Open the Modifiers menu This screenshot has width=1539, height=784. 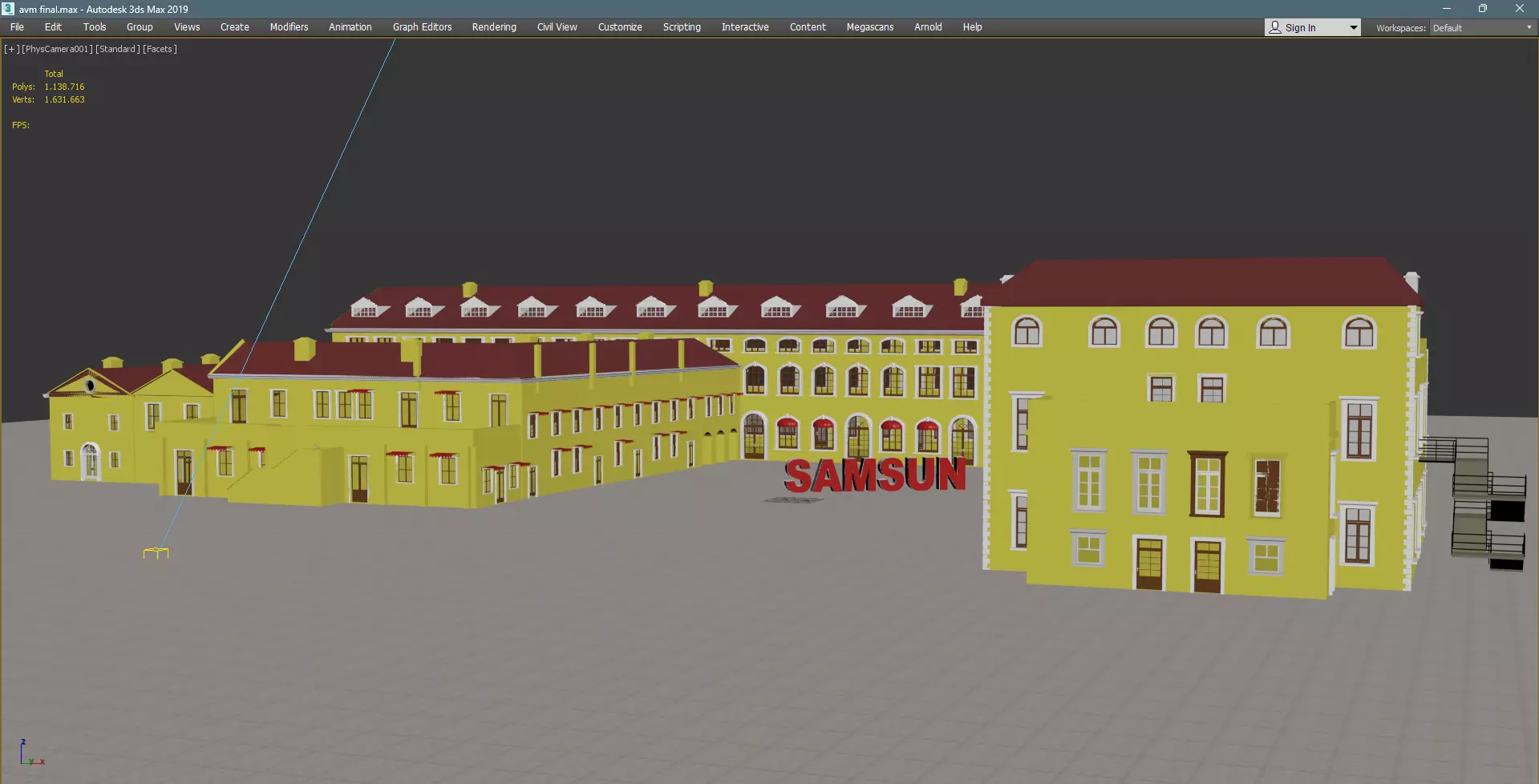tap(289, 27)
